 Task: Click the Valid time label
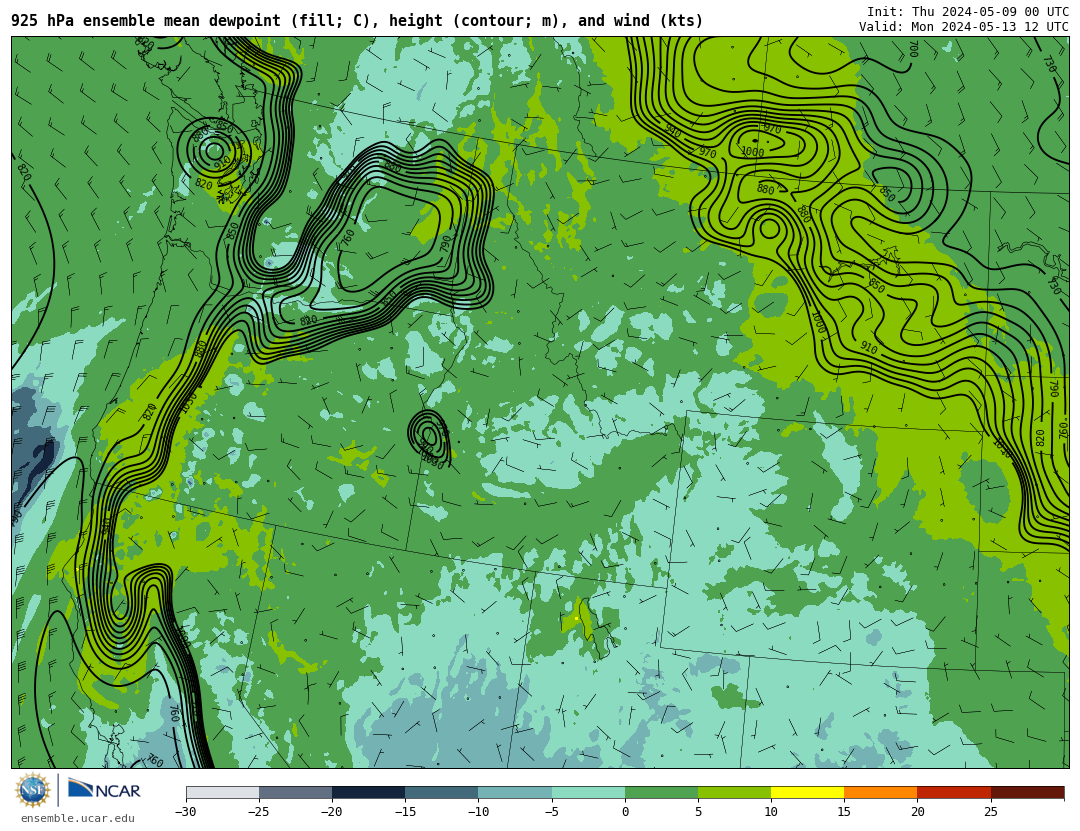(964, 27)
